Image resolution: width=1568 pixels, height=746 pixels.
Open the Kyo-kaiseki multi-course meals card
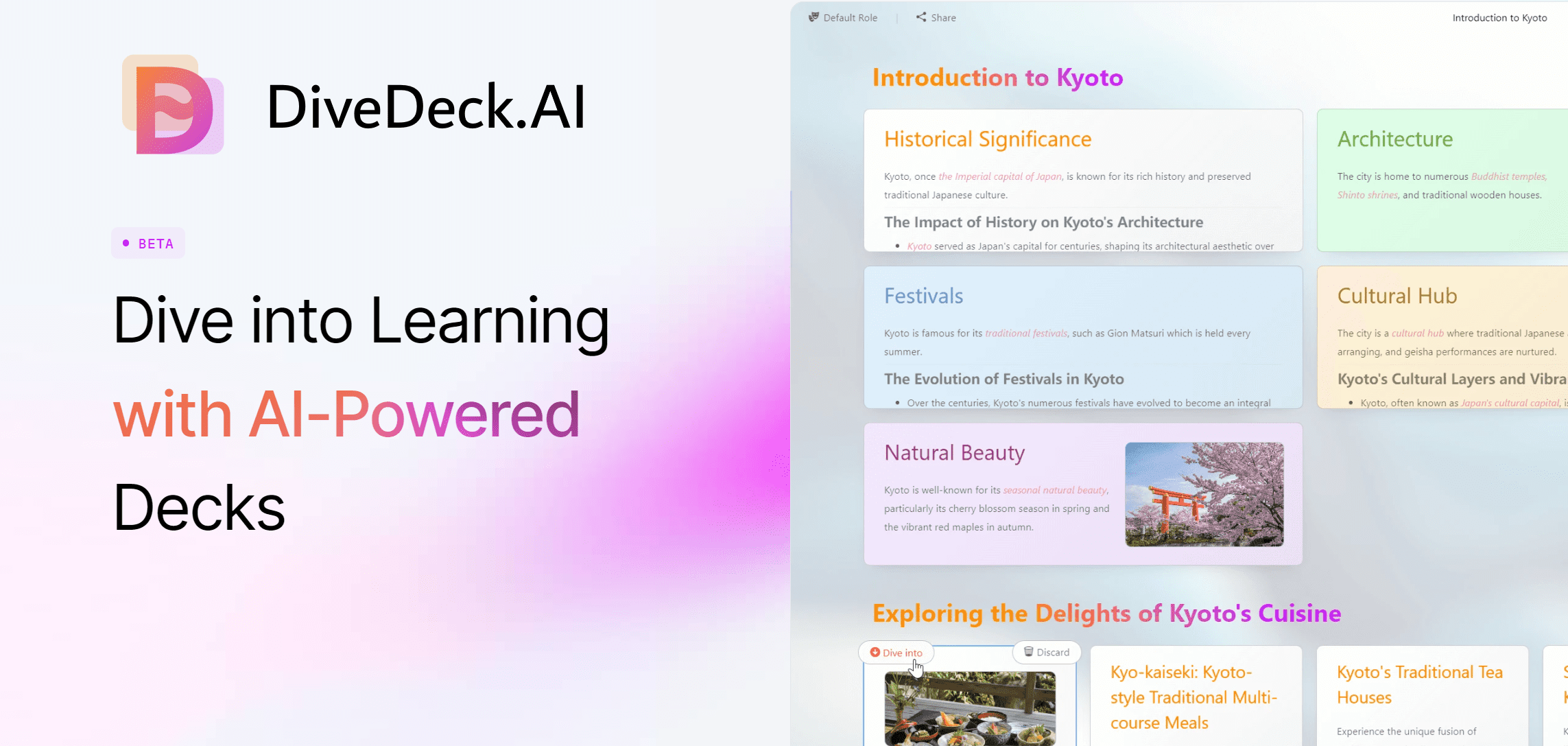click(x=1194, y=697)
